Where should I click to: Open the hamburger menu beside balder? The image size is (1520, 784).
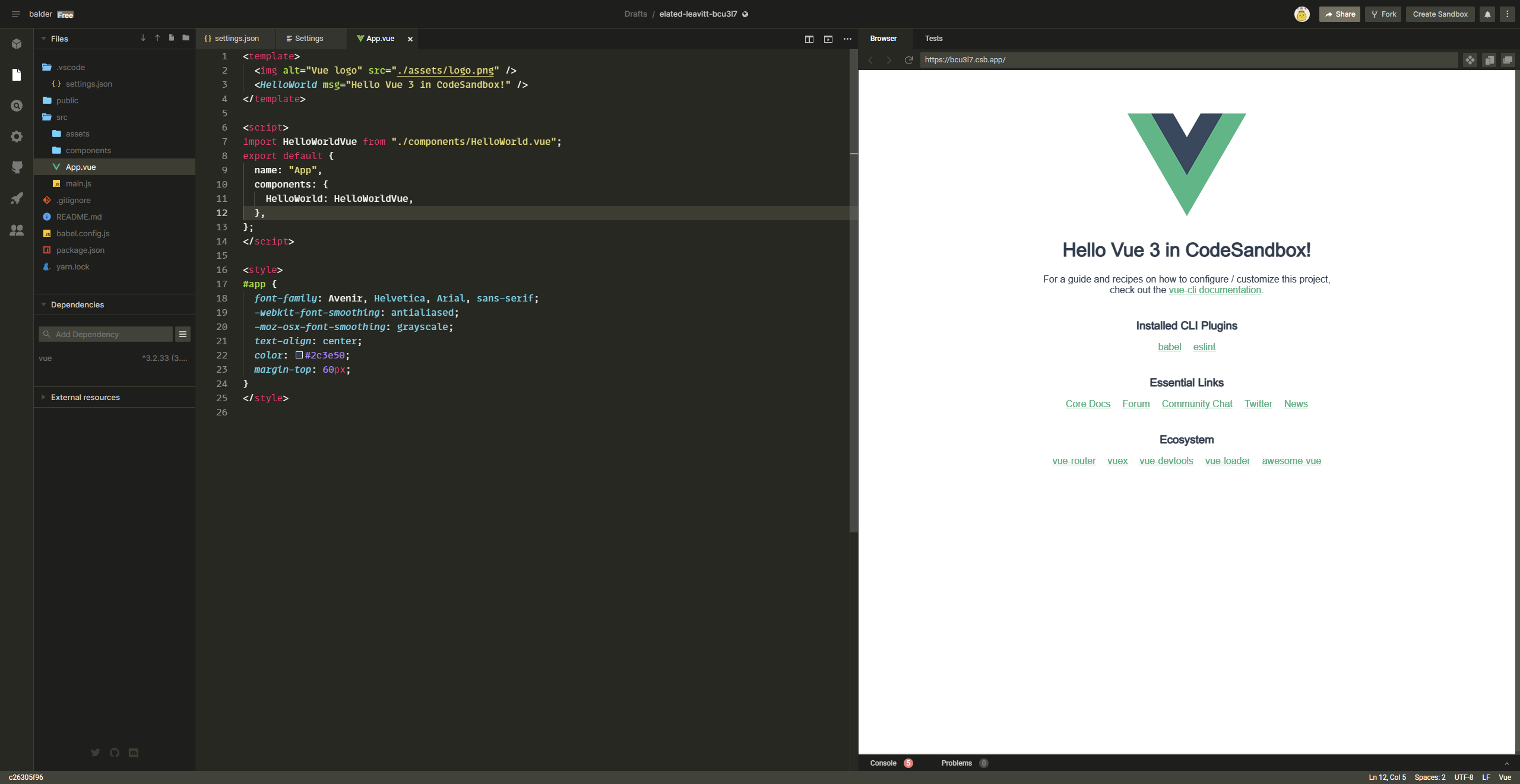pos(15,14)
